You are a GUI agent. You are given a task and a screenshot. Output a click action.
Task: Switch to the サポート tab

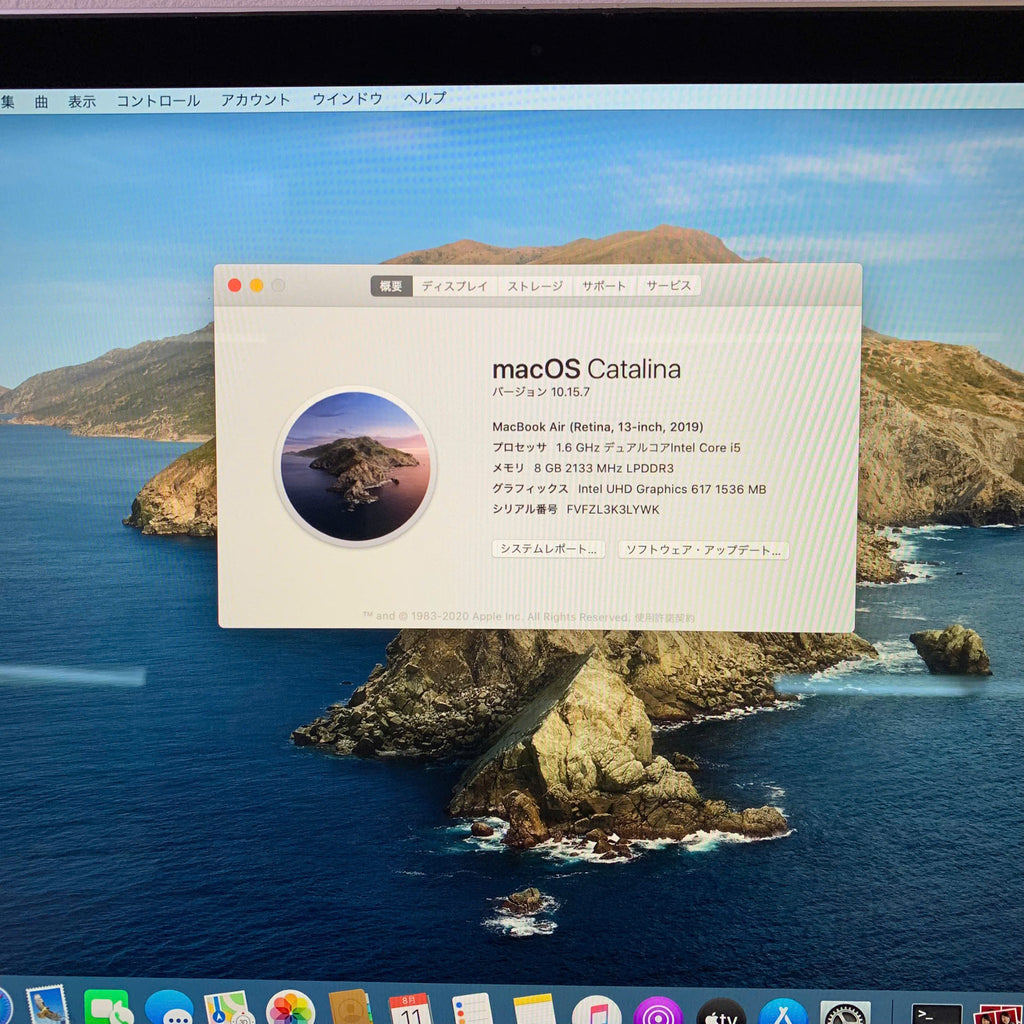(x=604, y=286)
